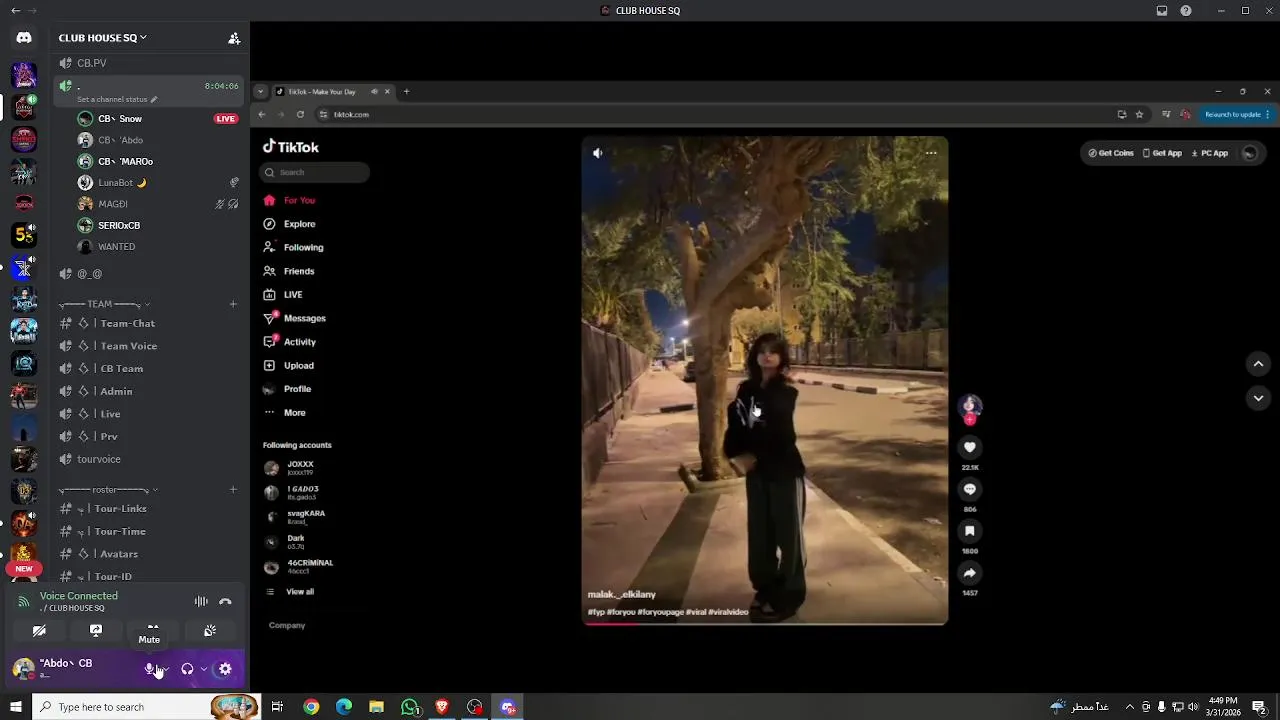Select user LunaBot in voice list
1280x720 pixels.
click(x=158, y=183)
